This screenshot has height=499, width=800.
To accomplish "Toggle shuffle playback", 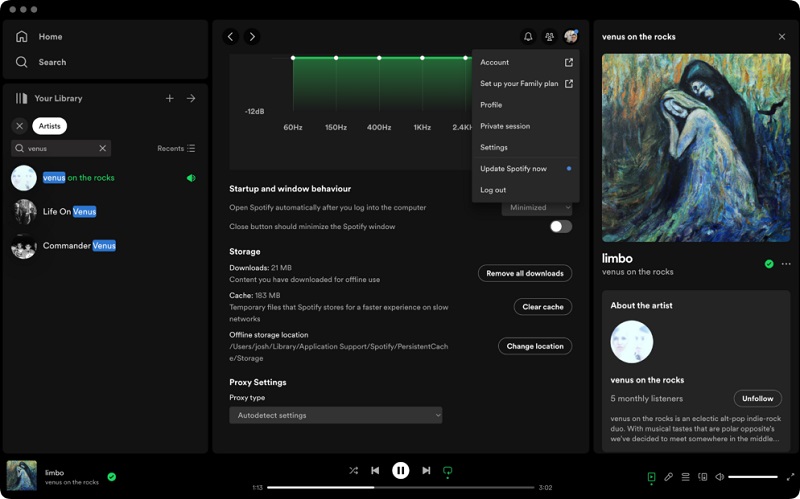I will pos(354,470).
